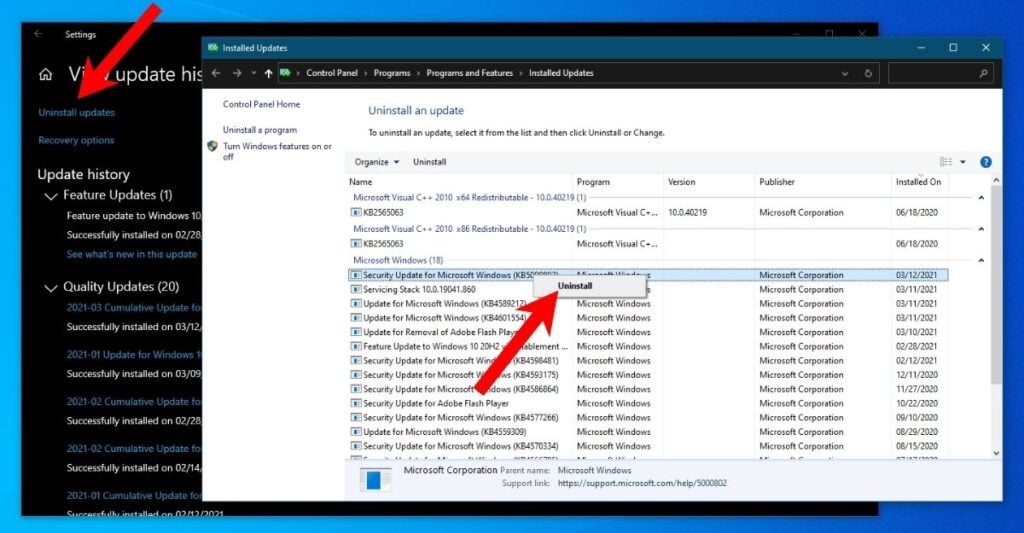Open Recovery options link in Settings
The image size is (1024, 533).
[x=76, y=140]
